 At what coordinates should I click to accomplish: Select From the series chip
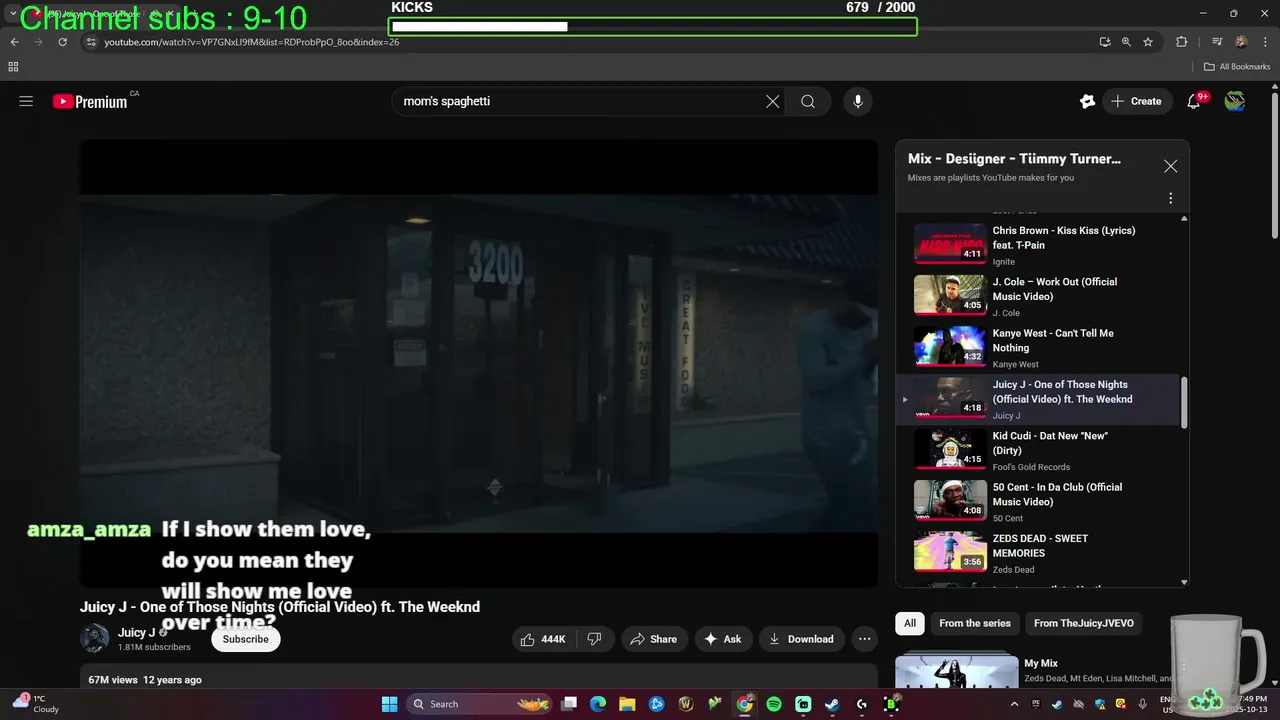coord(975,623)
